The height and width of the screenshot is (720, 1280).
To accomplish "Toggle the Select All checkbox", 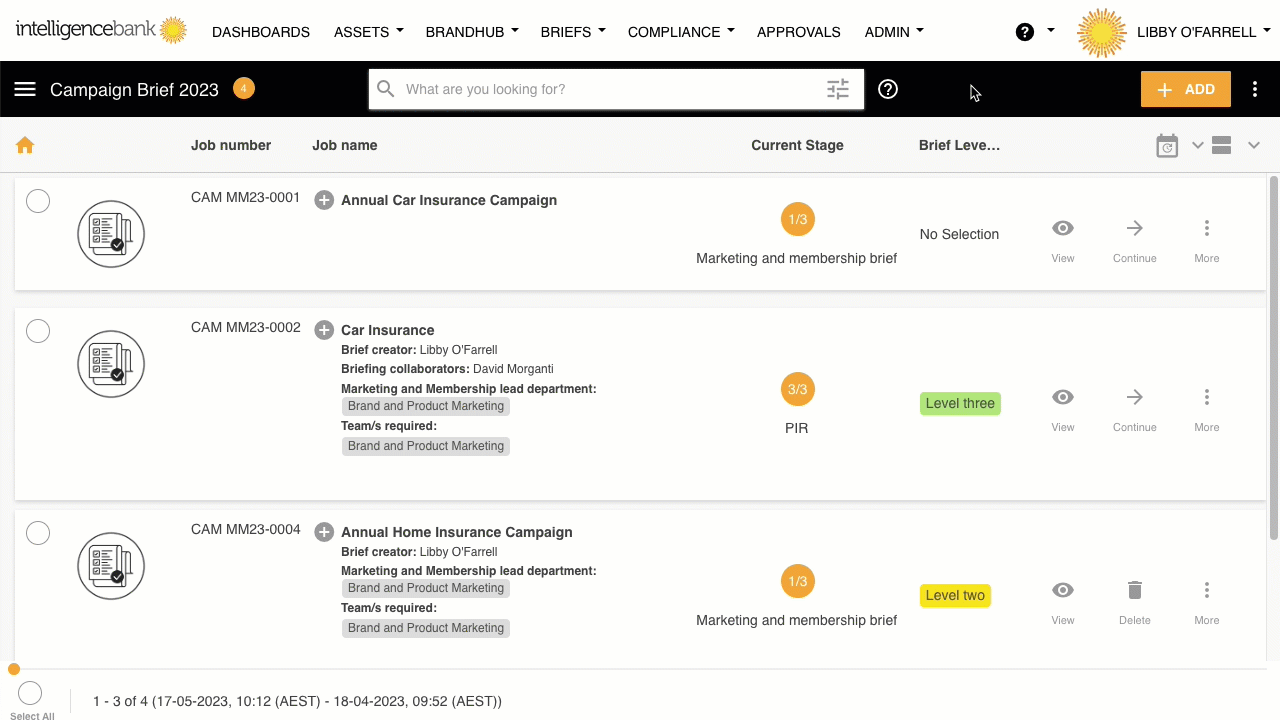I will (30, 692).
